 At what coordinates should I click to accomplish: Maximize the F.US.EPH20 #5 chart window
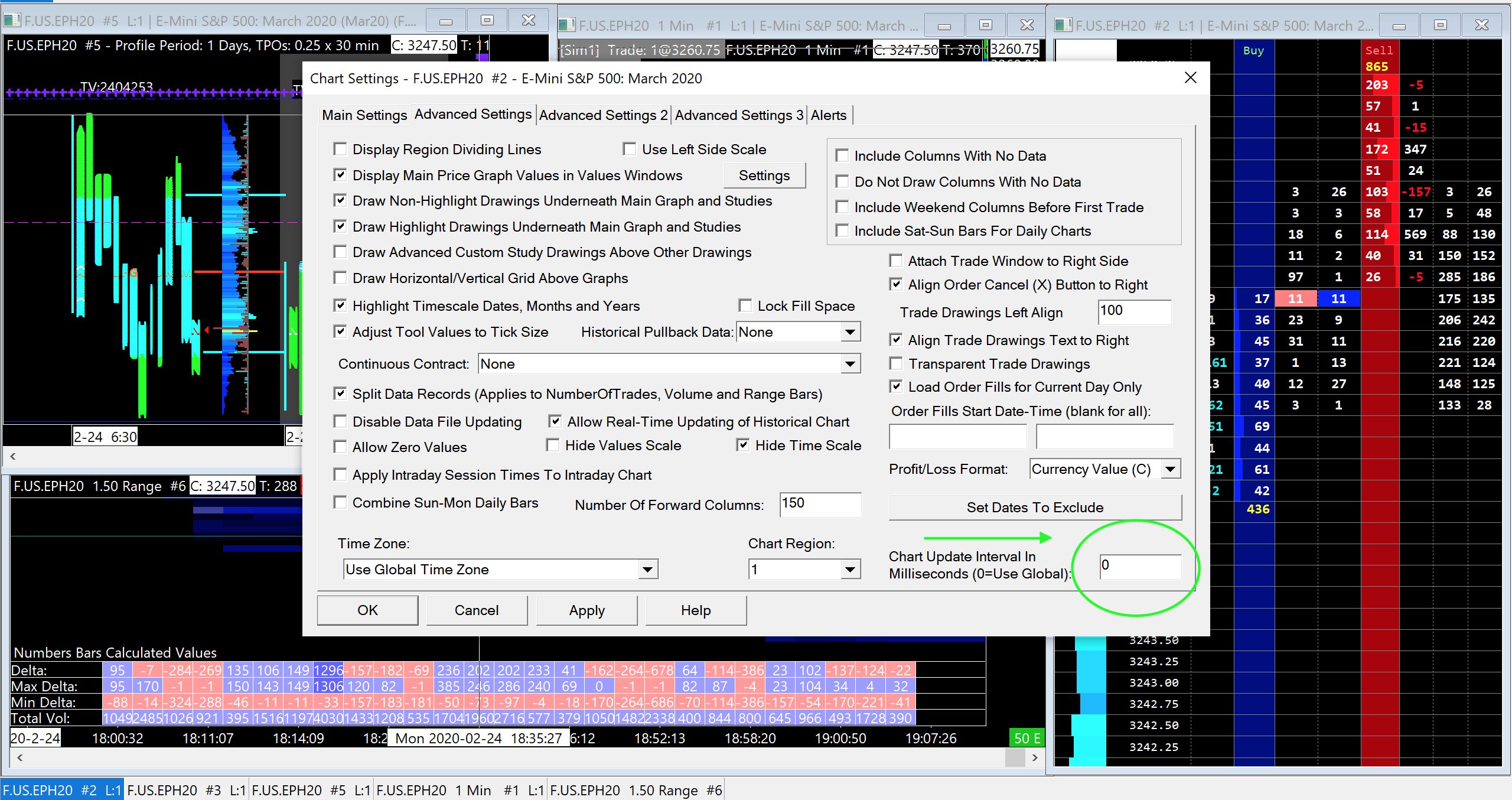pos(487,21)
